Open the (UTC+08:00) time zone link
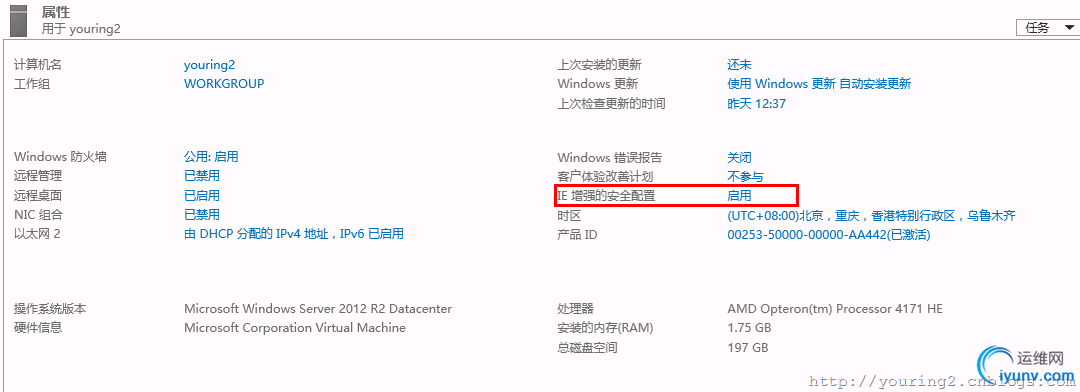The height and width of the screenshot is (392, 1080). (871, 216)
